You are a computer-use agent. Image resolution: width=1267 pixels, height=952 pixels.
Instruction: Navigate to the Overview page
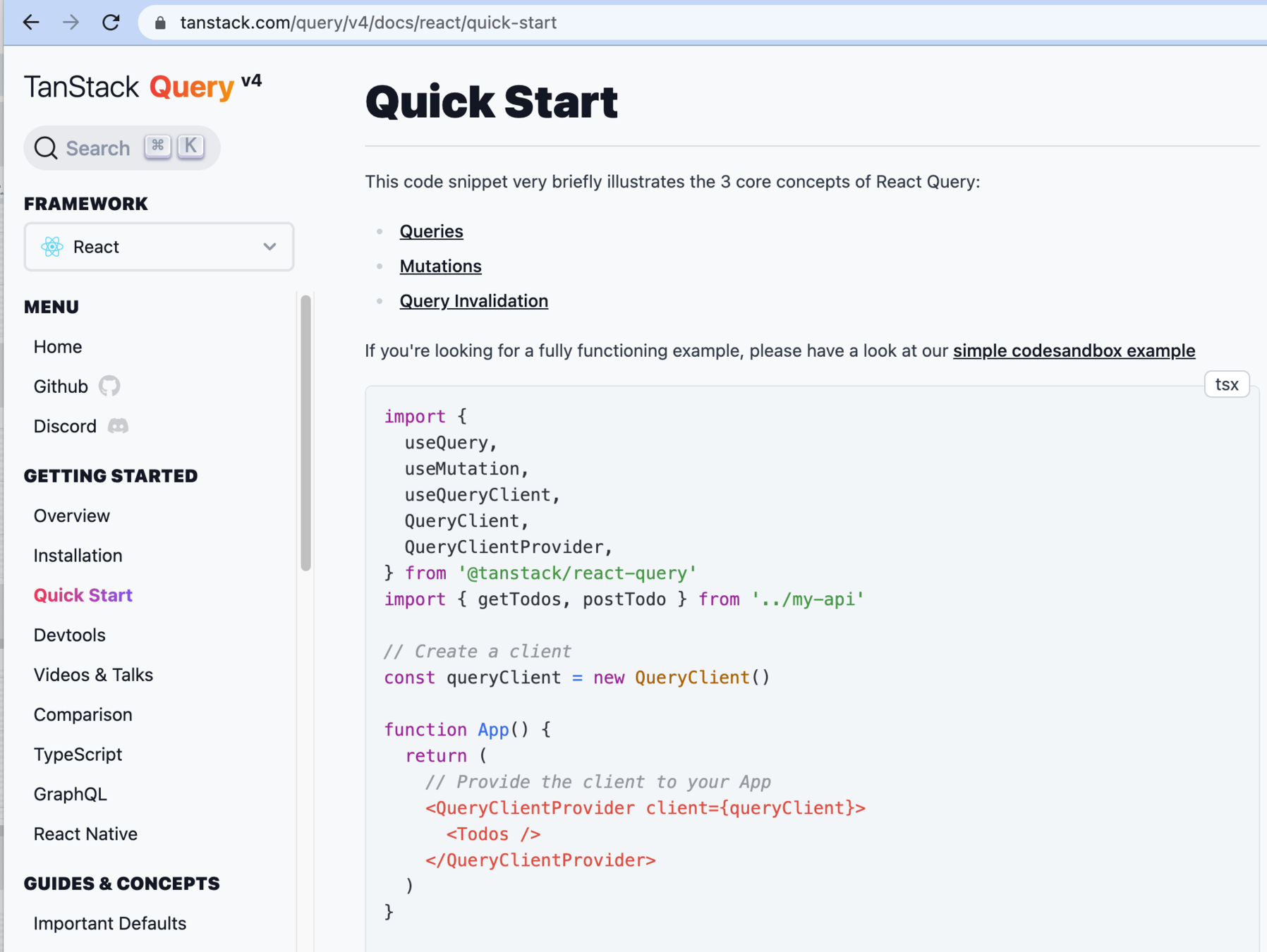(72, 515)
